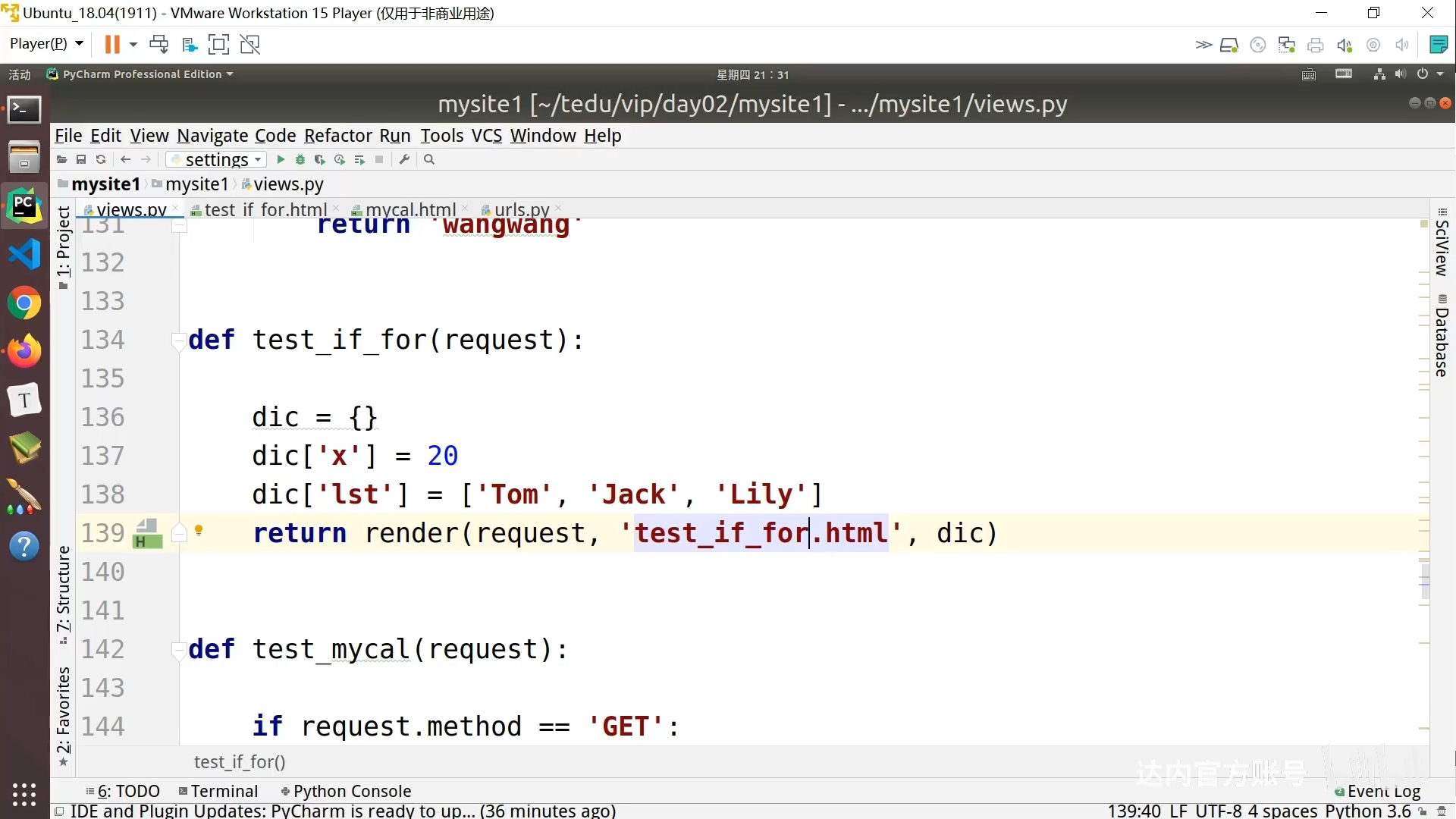
Task: Click the UTF-8 encoding status
Action: click(1219, 811)
